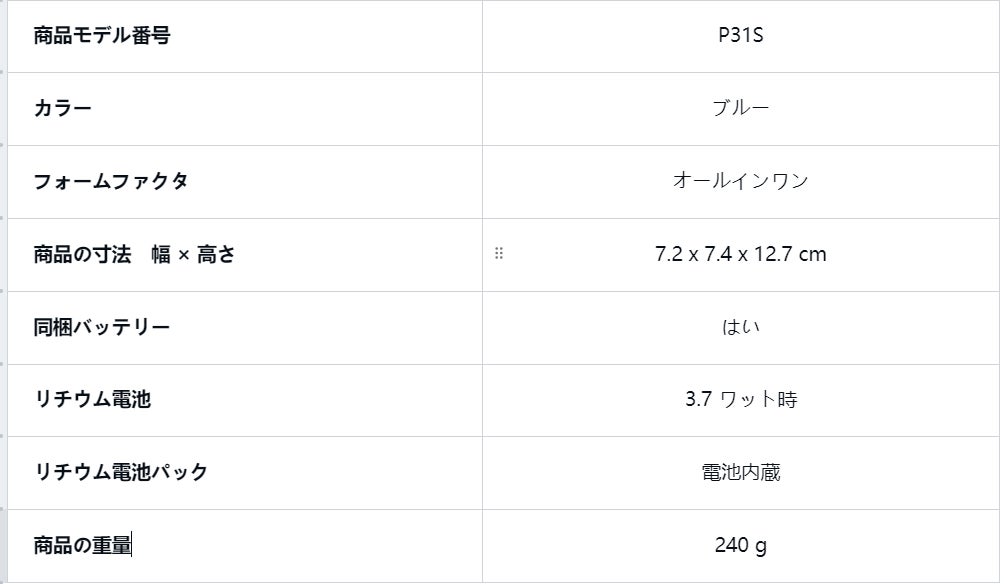Screen dimensions: 1004x584
Task: Select the ブルー color value cell
Action: pos(740,108)
